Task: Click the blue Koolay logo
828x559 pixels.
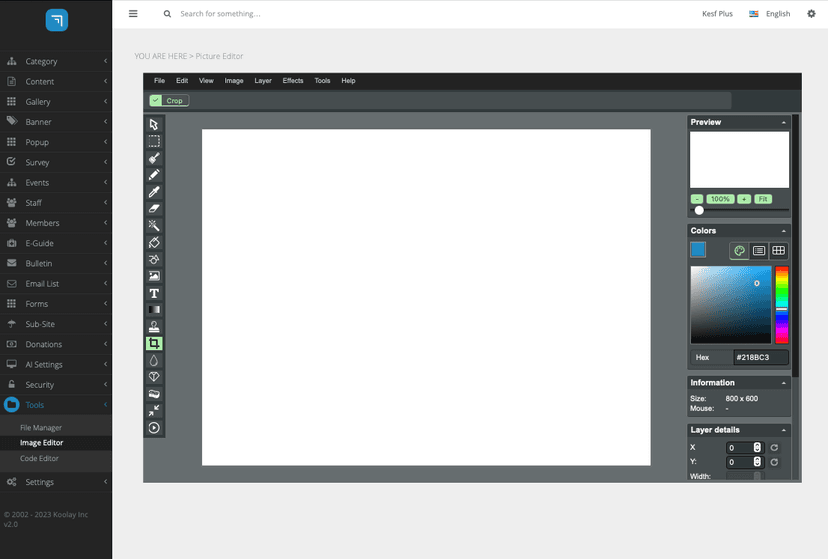Action: 57,20
